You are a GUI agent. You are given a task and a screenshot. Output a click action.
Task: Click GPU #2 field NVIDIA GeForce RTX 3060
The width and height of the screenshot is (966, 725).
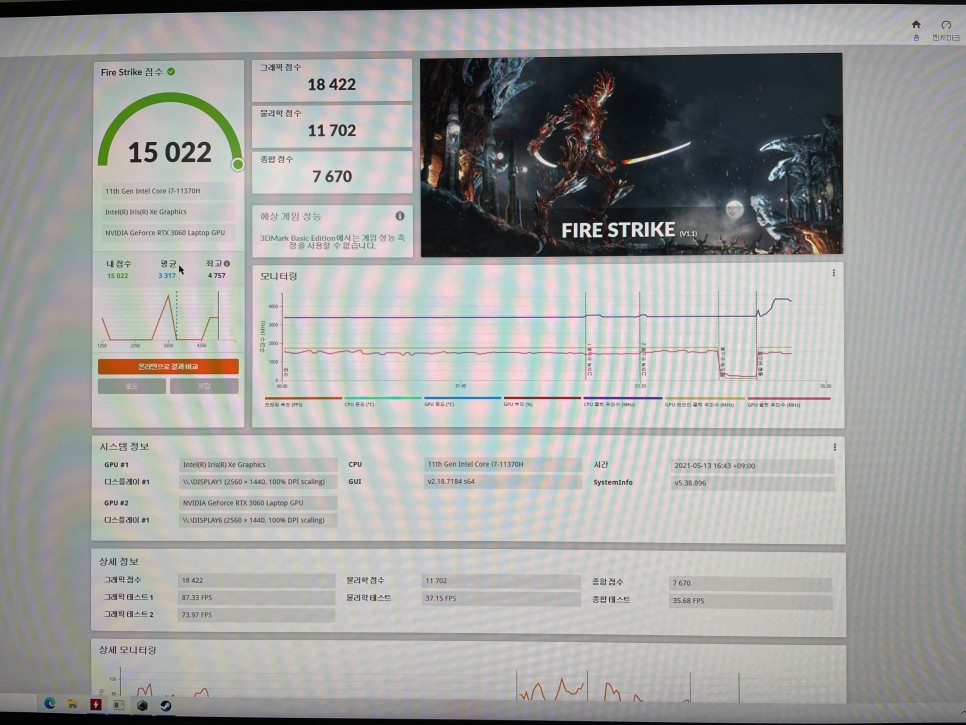[x=258, y=503]
